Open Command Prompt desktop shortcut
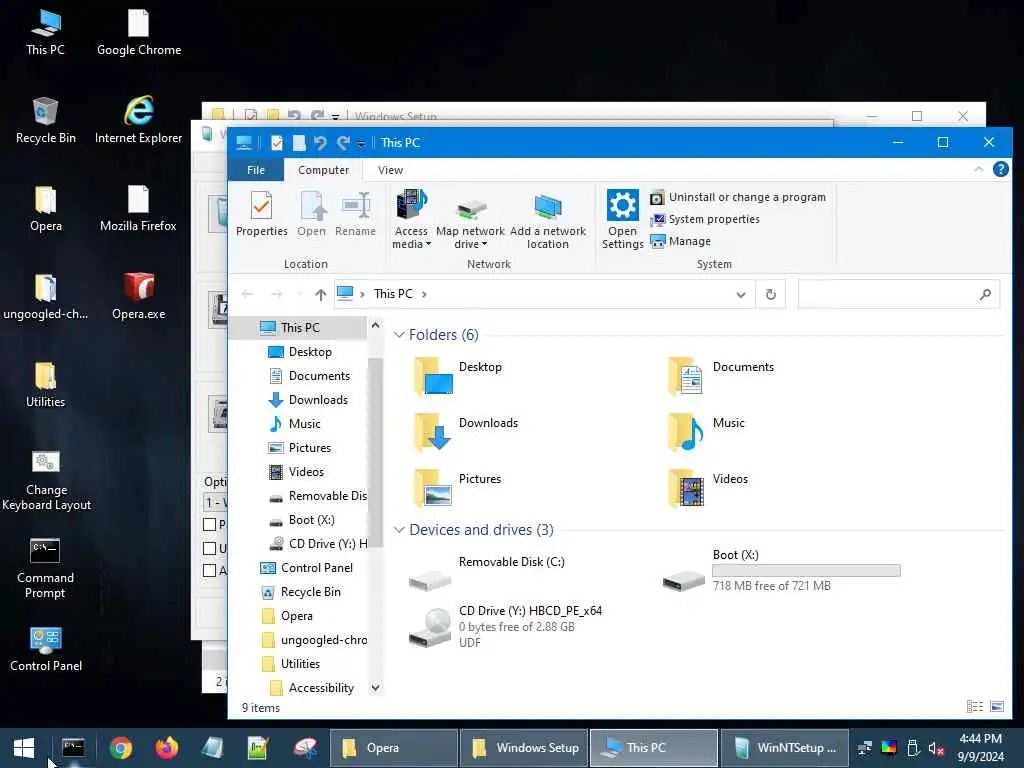Image resolution: width=1024 pixels, height=768 pixels. (x=45, y=568)
